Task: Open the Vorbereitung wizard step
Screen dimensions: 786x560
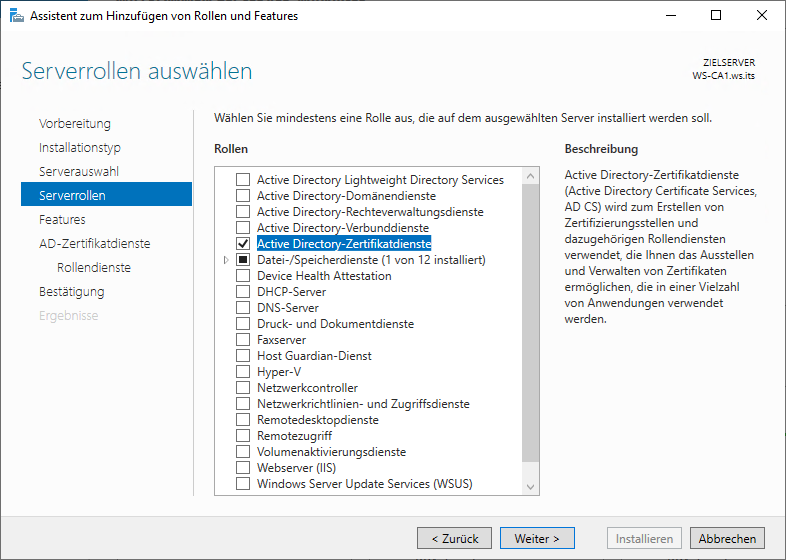Action: (x=75, y=123)
